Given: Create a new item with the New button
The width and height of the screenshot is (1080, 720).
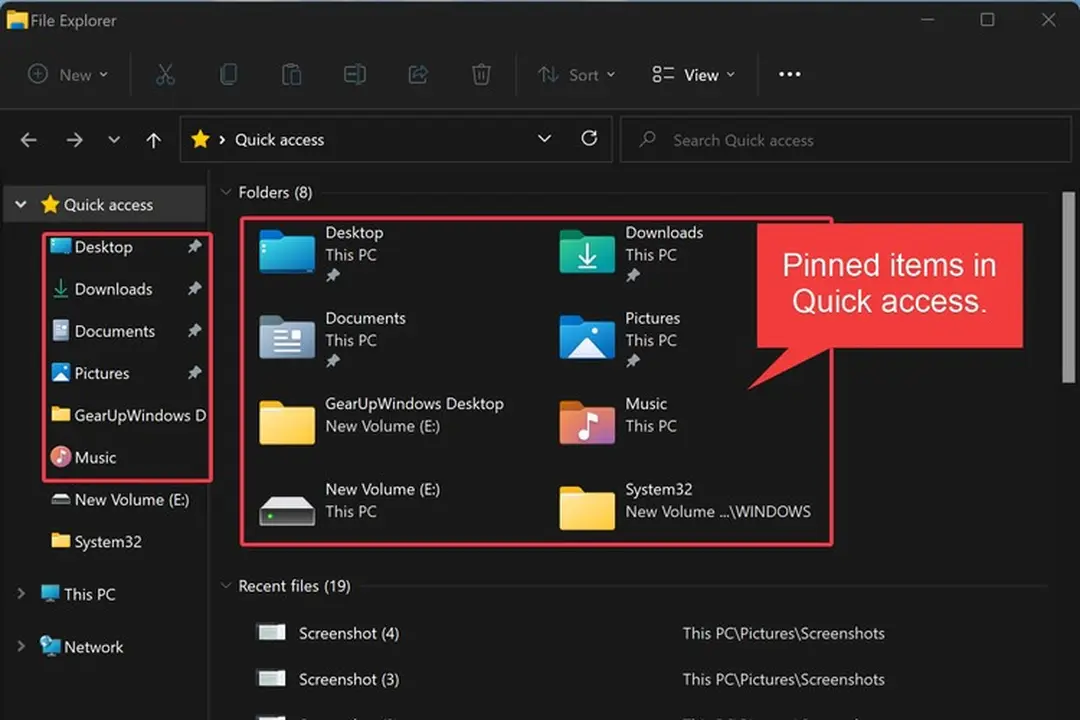Looking at the screenshot, I should 66,74.
